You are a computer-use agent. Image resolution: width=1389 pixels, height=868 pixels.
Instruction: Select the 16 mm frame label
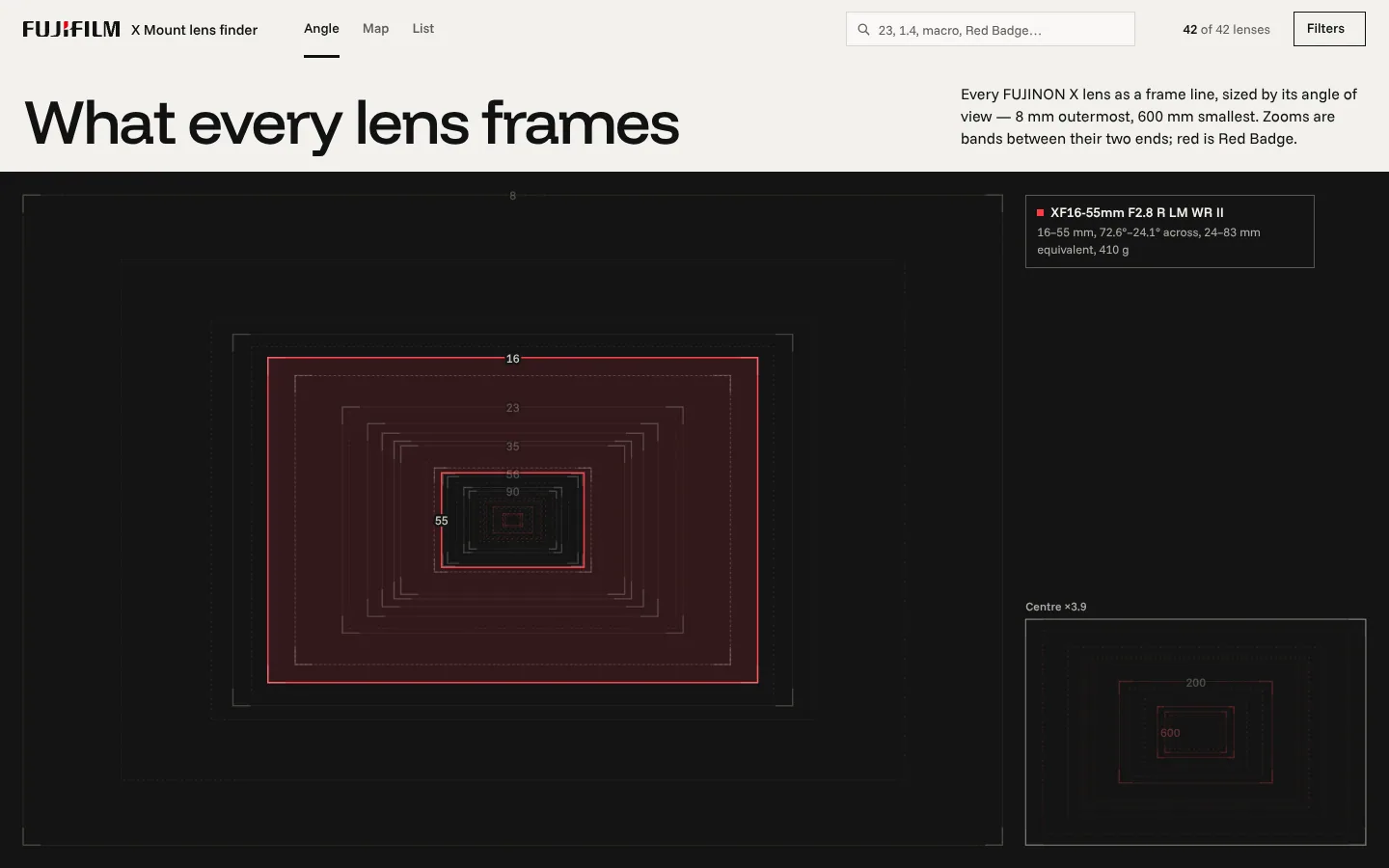point(512,359)
